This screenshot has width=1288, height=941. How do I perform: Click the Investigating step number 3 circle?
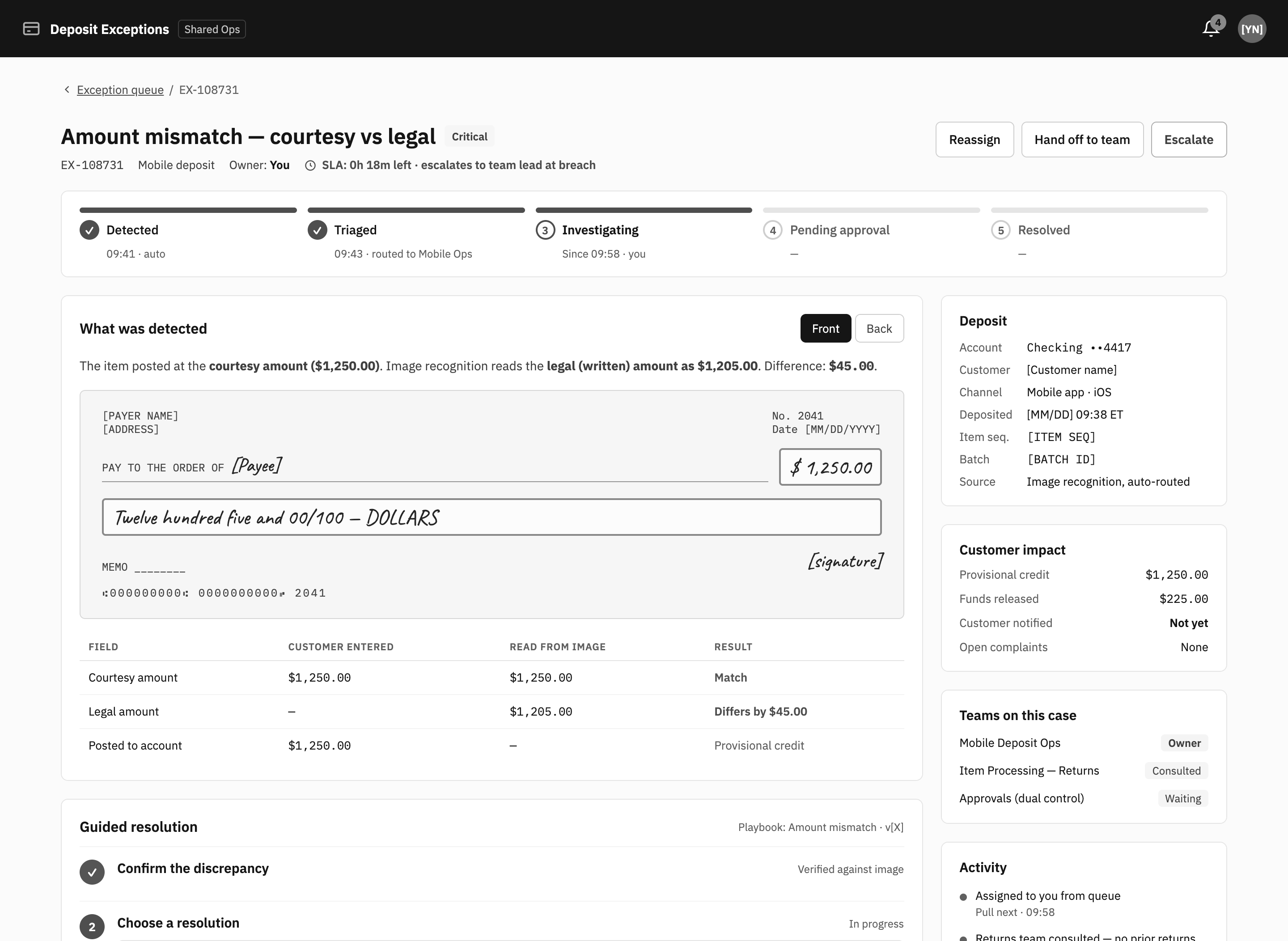(545, 230)
